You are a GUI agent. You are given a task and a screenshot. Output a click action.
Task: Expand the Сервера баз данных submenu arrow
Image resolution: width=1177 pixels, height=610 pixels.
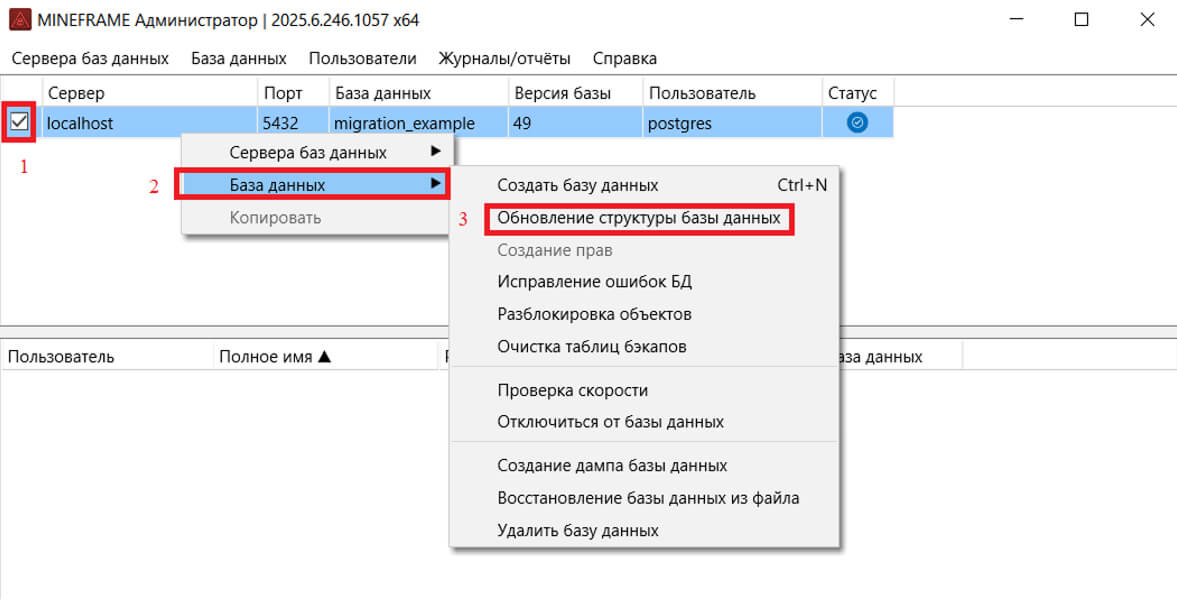click(x=435, y=152)
